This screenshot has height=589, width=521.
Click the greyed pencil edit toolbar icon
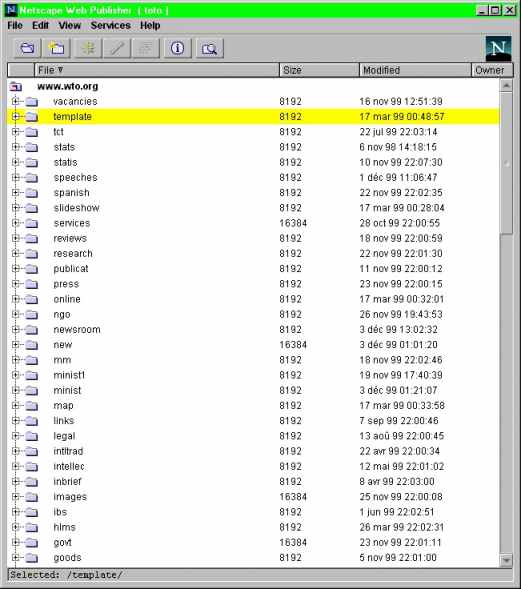click(x=117, y=48)
